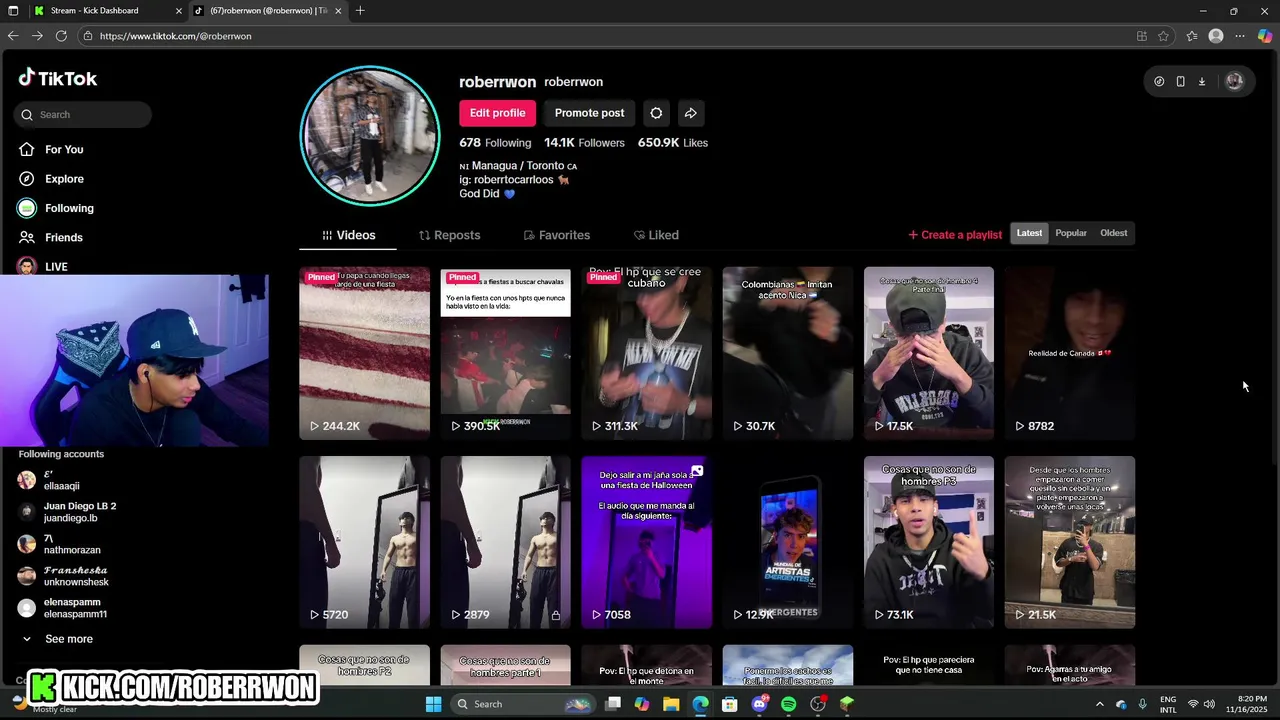Open Discord from the taskbar
The image size is (1280, 720).
click(x=760, y=704)
